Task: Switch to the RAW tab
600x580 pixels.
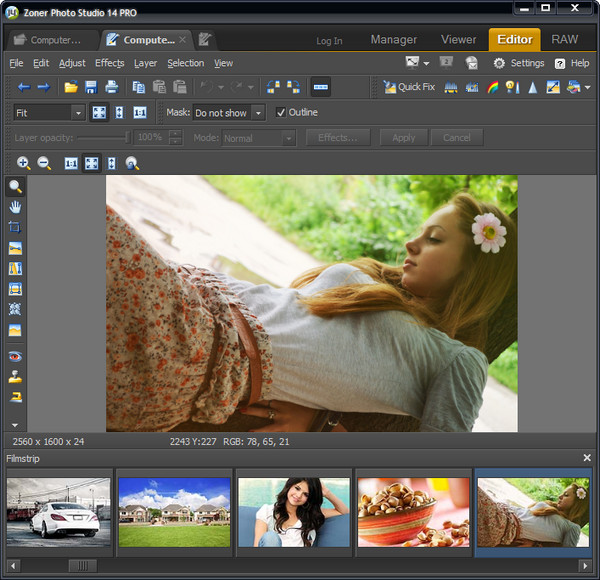Action: click(x=565, y=40)
